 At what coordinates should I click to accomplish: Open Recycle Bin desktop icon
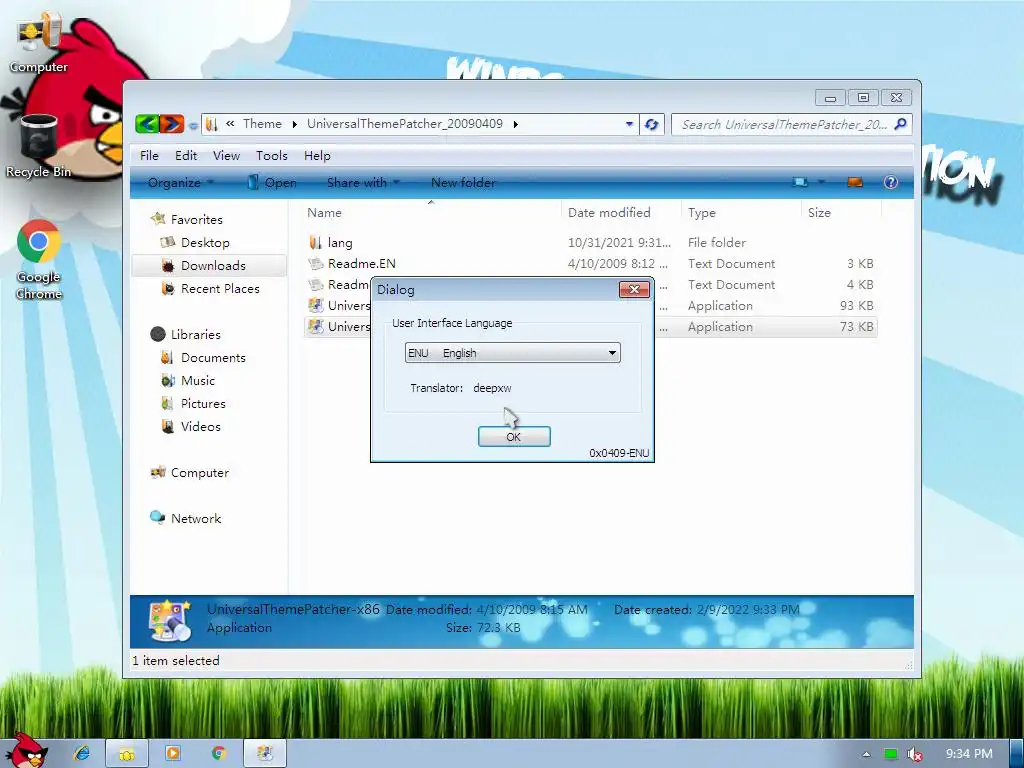click(x=38, y=146)
